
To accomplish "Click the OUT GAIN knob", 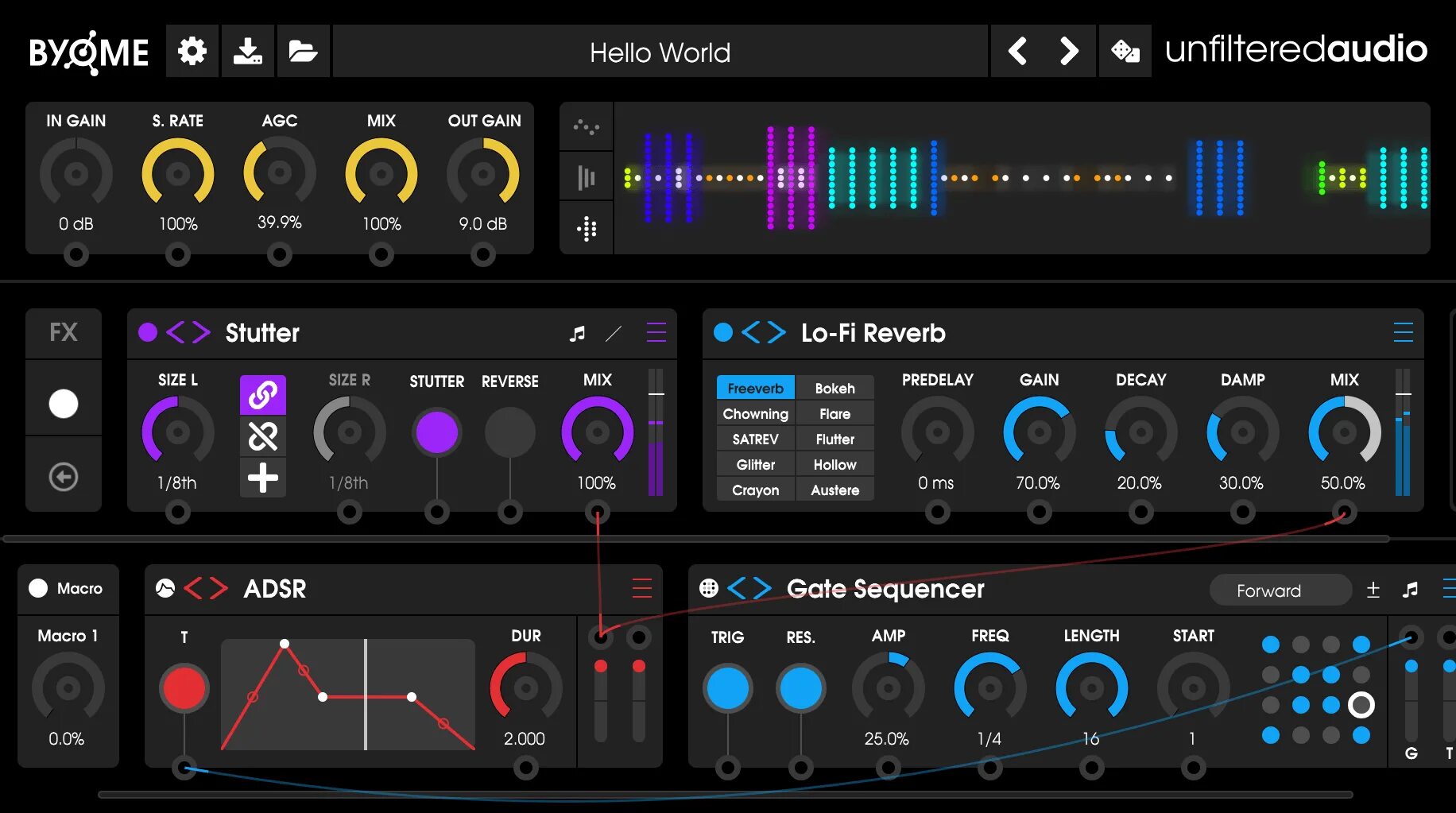I will pyautogui.click(x=483, y=173).
